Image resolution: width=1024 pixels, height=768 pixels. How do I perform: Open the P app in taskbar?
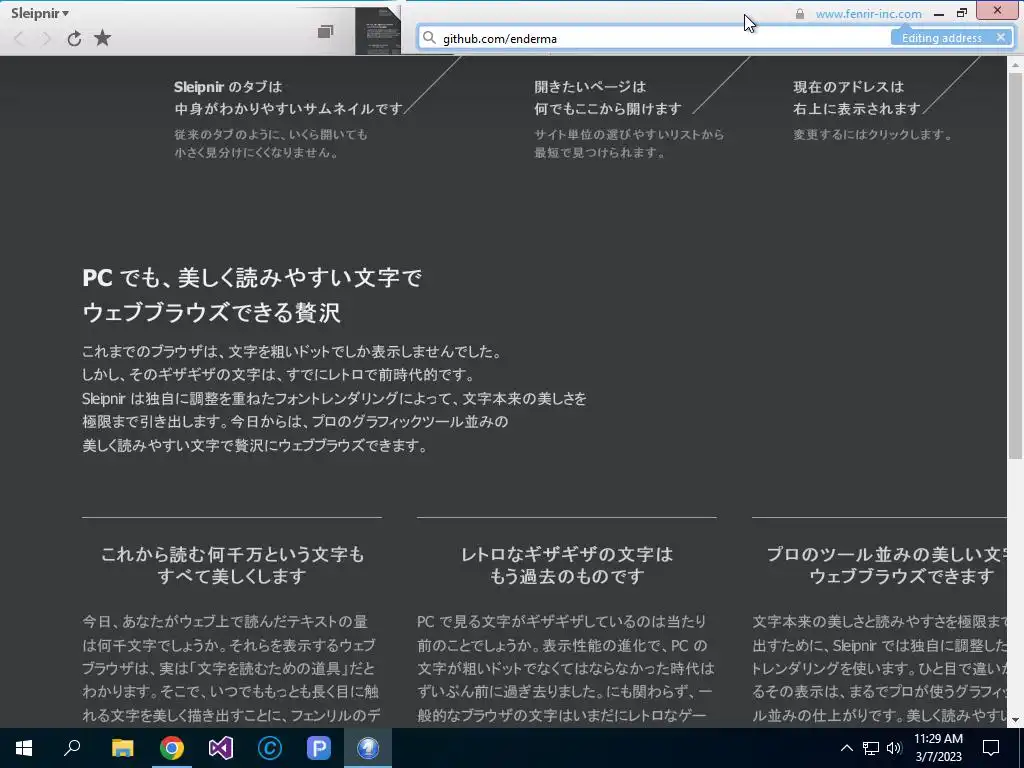click(319, 748)
